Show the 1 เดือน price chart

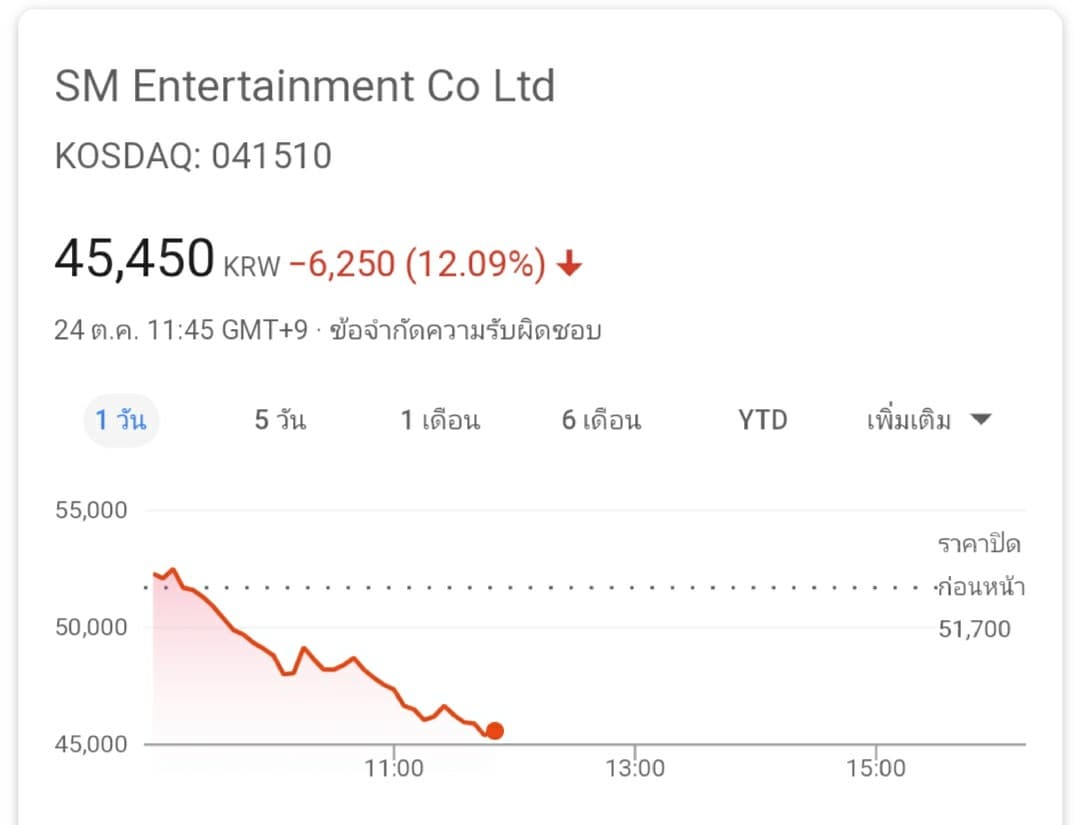click(x=441, y=420)
